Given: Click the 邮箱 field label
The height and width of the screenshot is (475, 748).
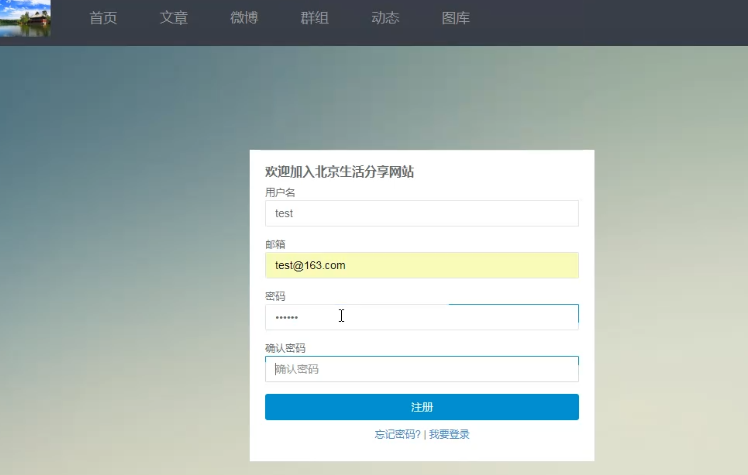Looking at the screenshot, I should click(x=275, y=244).
